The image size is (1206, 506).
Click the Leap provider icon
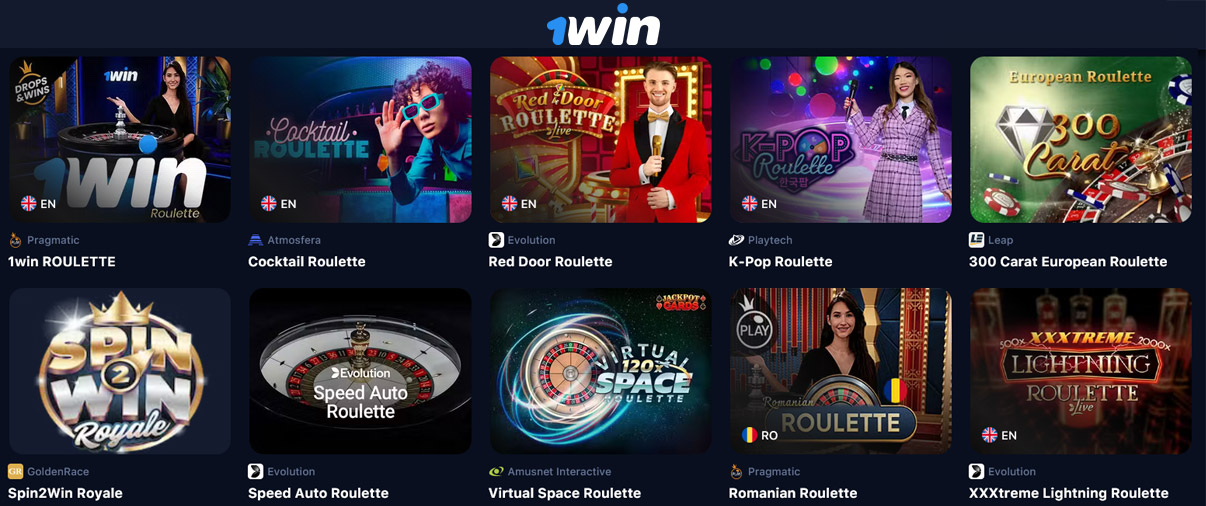coord(977,240)
